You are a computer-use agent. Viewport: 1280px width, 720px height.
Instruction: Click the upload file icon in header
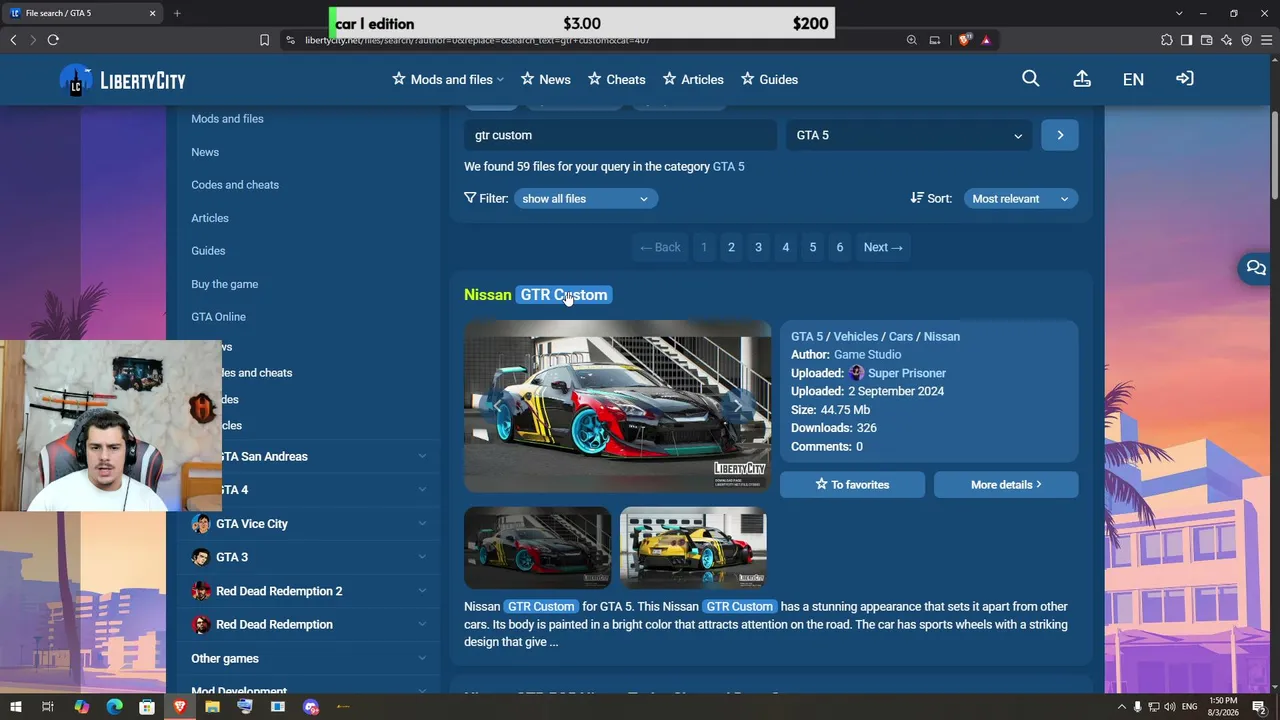1082,79
